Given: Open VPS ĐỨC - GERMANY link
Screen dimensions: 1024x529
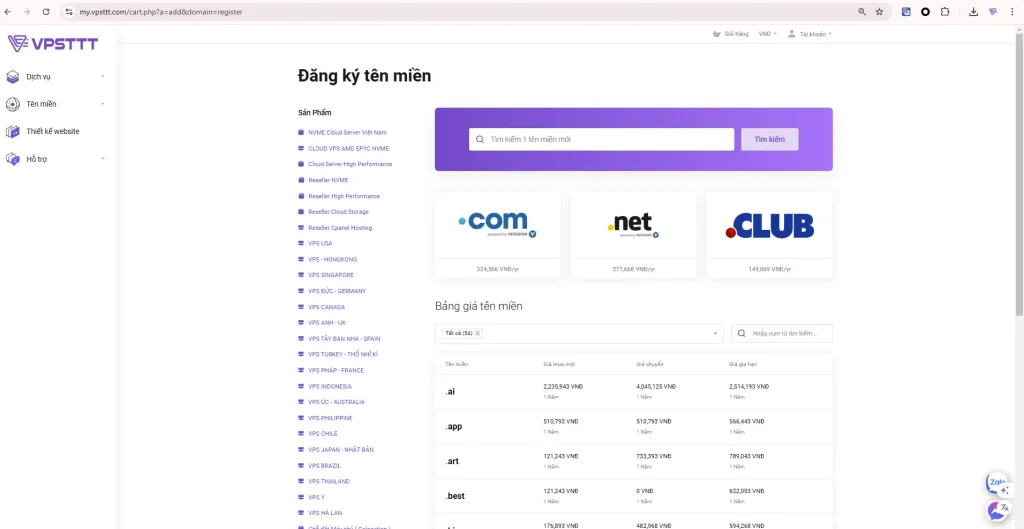Looking at the screenshot, I should (337, 291).
